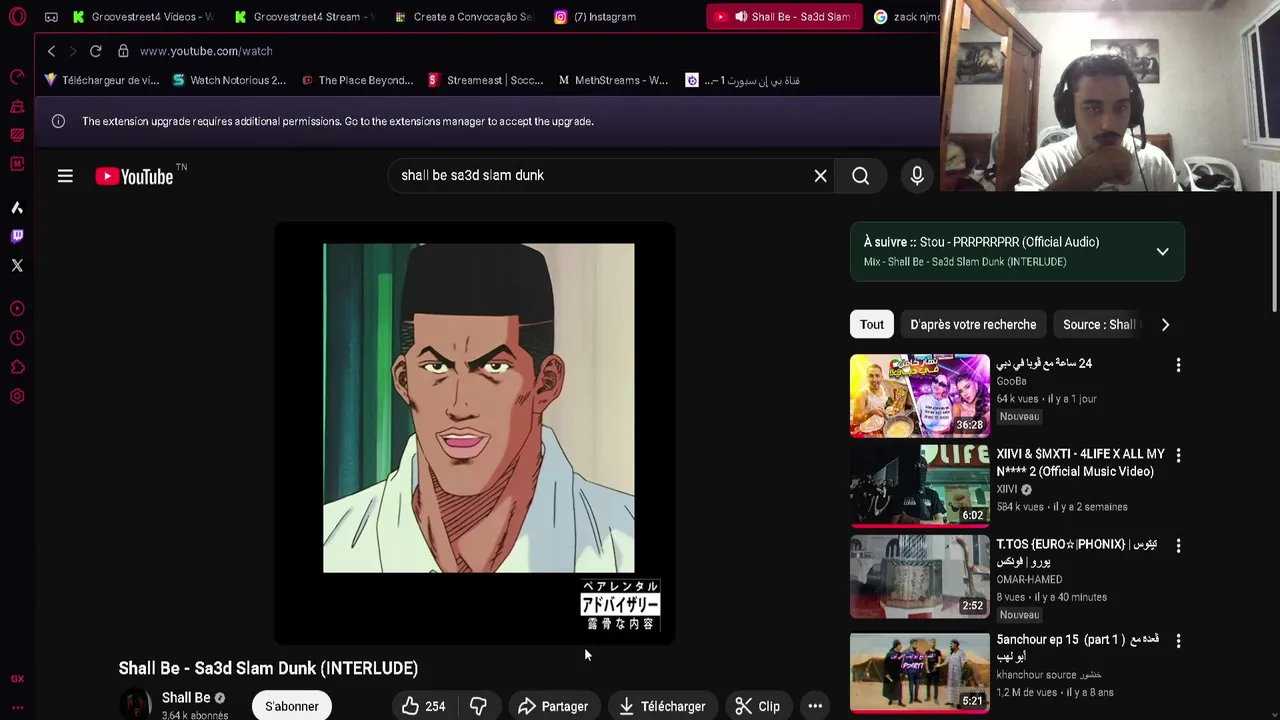This screenshot has width=1280, height=720.
Task: Open options menu for T.TOS video
Action: 1178,546
